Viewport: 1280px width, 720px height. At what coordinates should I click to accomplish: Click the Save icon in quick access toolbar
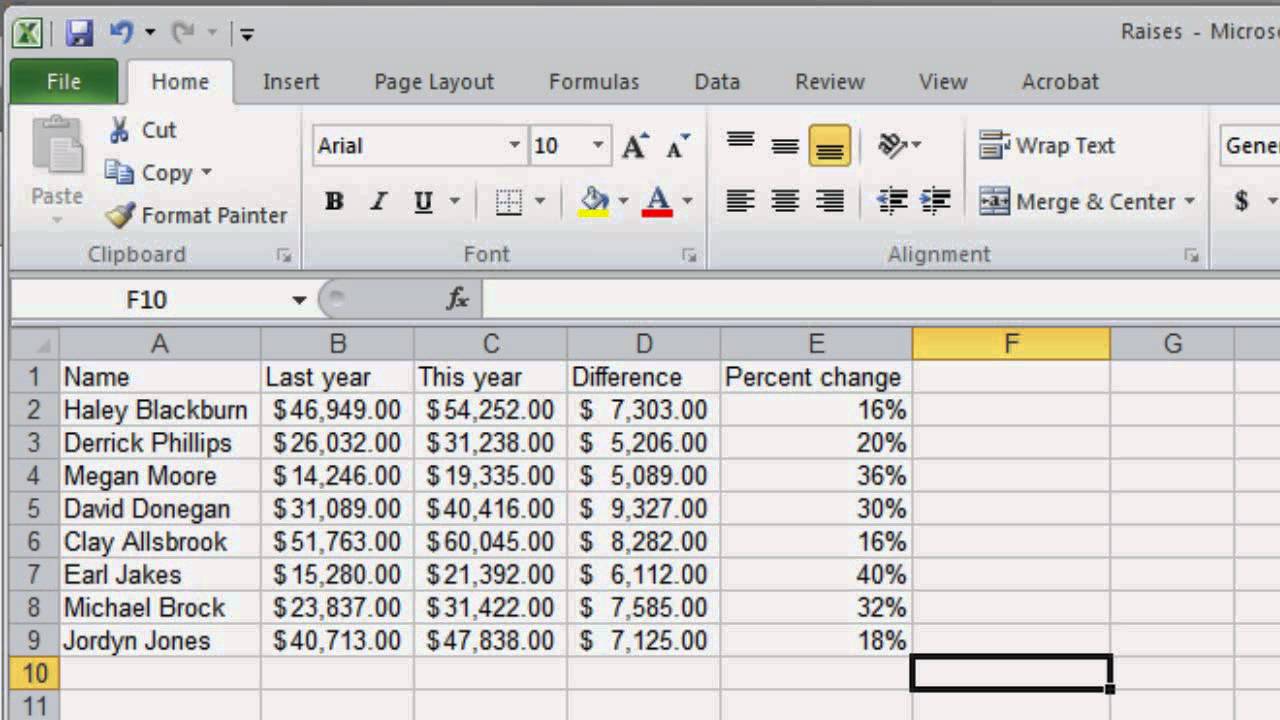click(79, 33)
